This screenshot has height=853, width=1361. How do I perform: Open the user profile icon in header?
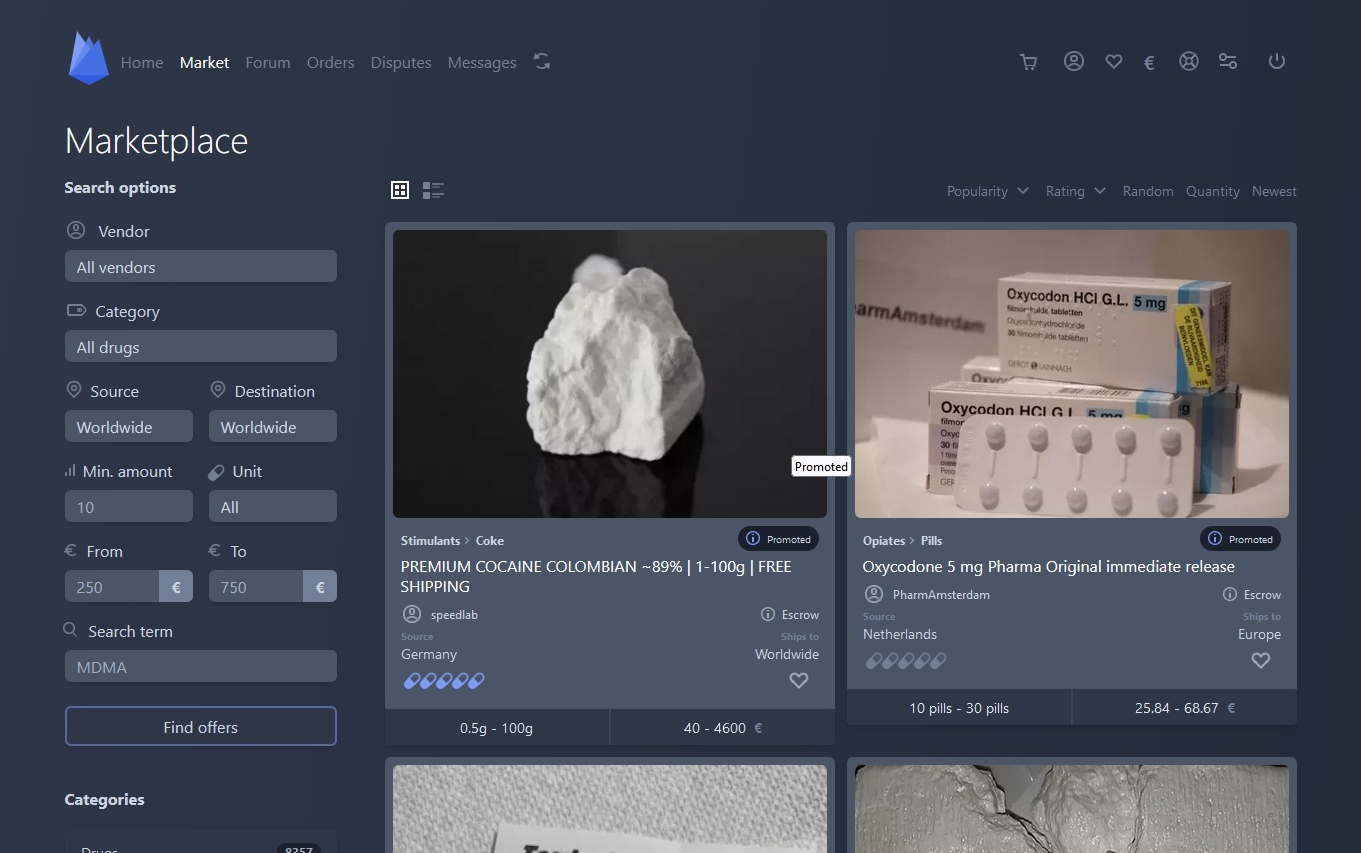pyautogui.click(x=1074, y=61)
